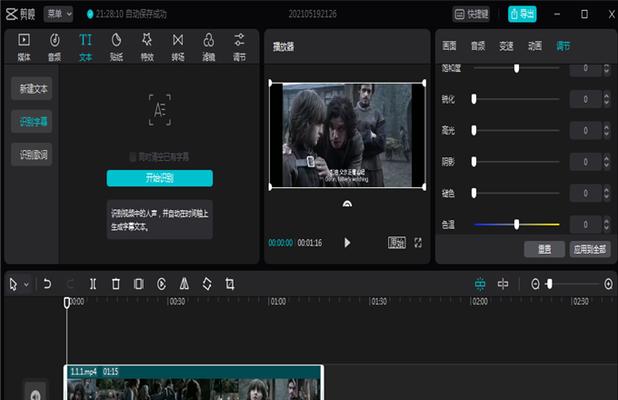Zoom in the timeline with plus icon
Screen dimensions: 618x400
(x=609, y=284)
